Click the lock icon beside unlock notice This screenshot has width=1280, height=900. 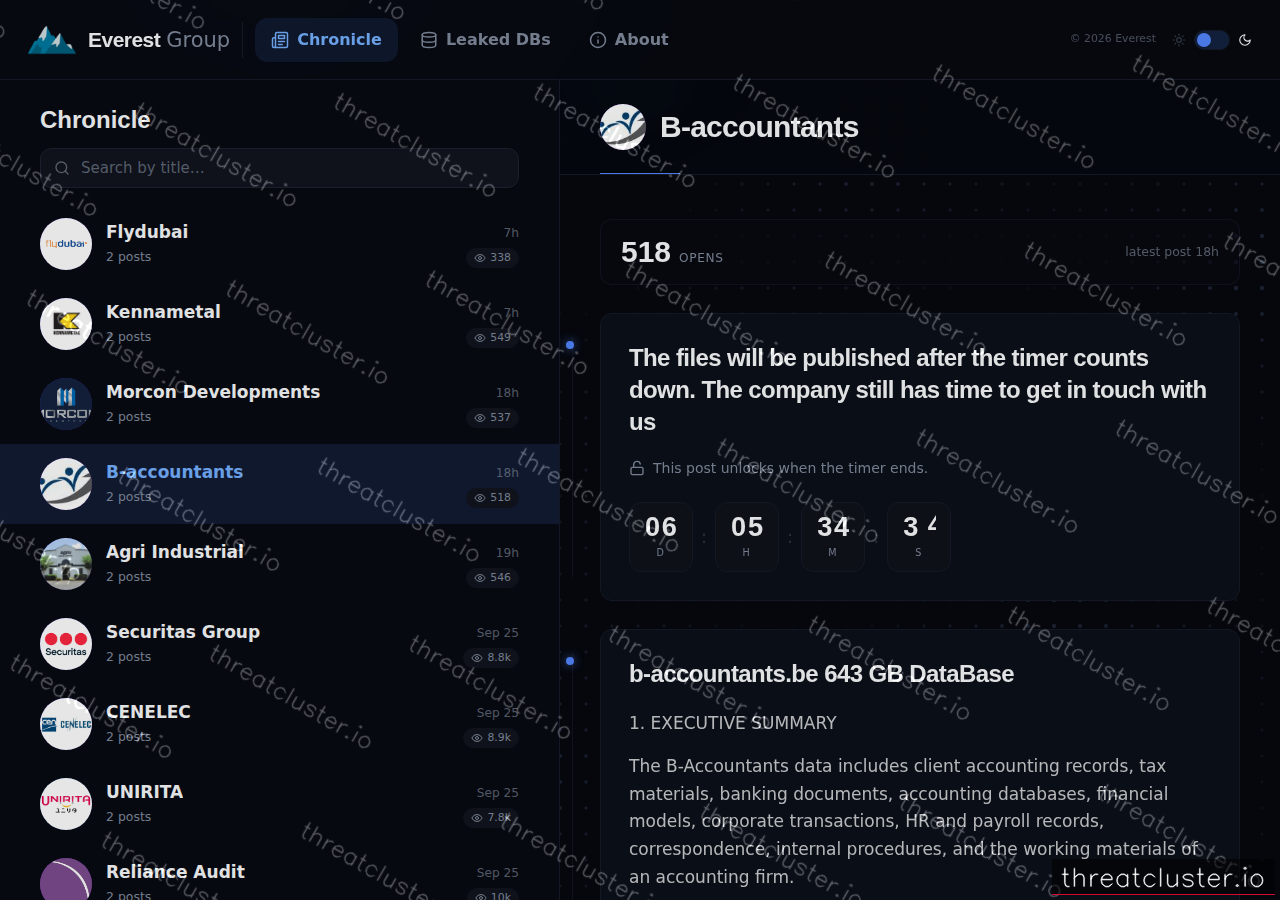coord(637,468)
